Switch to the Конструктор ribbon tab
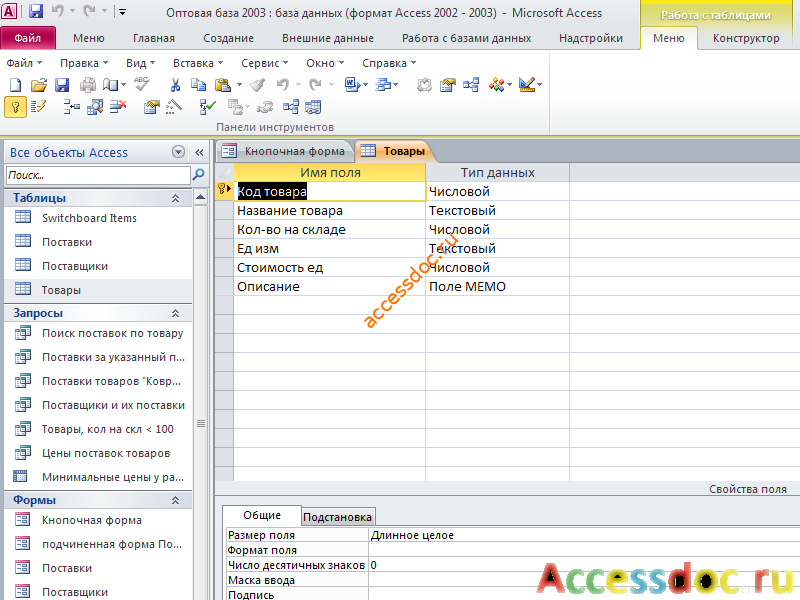800x600 pixels. (746, 38)
